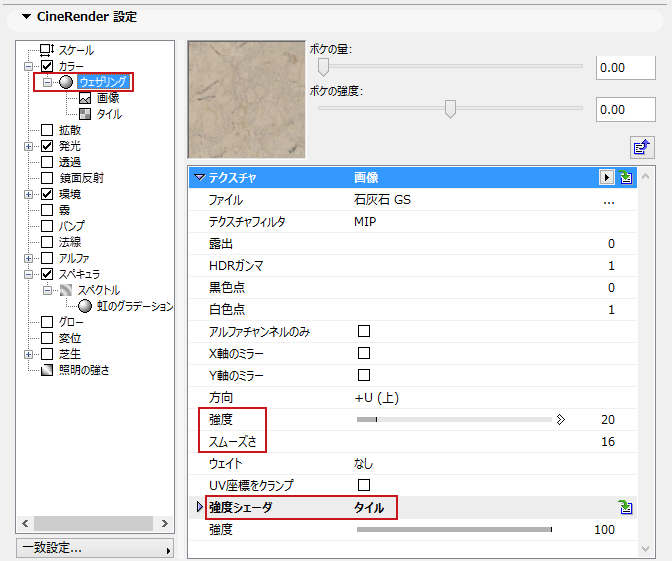Uncheck the スペキュラ channel checkbox
The image size is (672, 561).
point(47,274)
